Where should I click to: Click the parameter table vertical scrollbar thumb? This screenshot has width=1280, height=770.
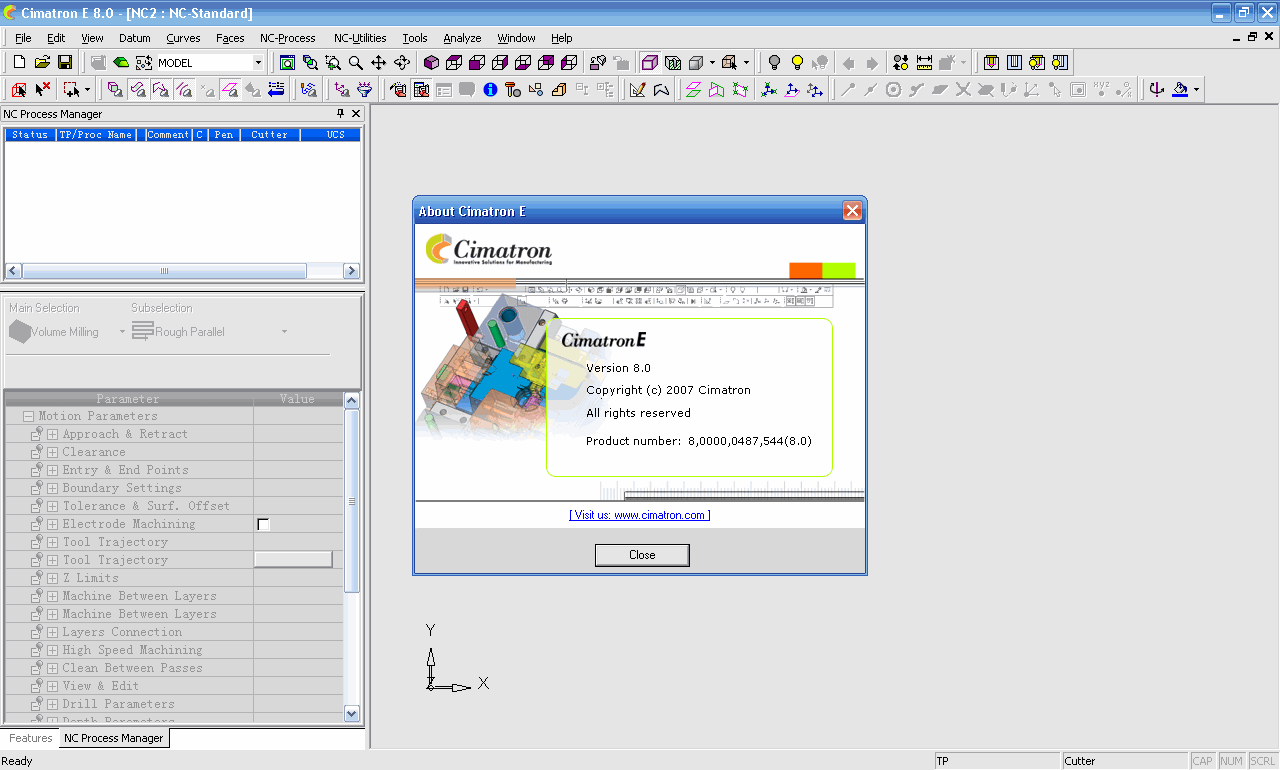click(351, 500)
